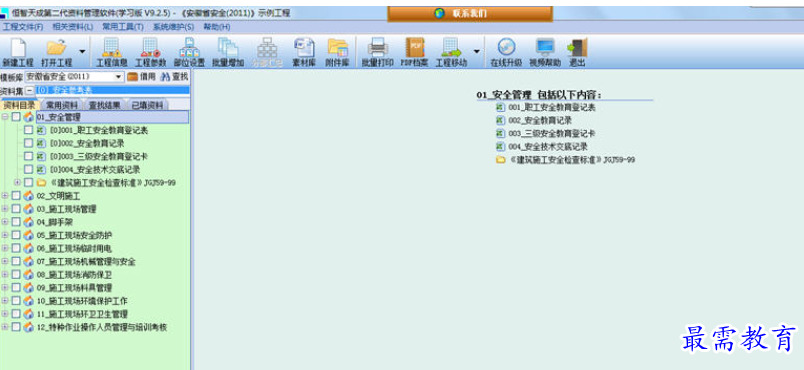Screen dimensions: 804x370
Task: Switch to the 常用资料 tab
Action: 61,105
